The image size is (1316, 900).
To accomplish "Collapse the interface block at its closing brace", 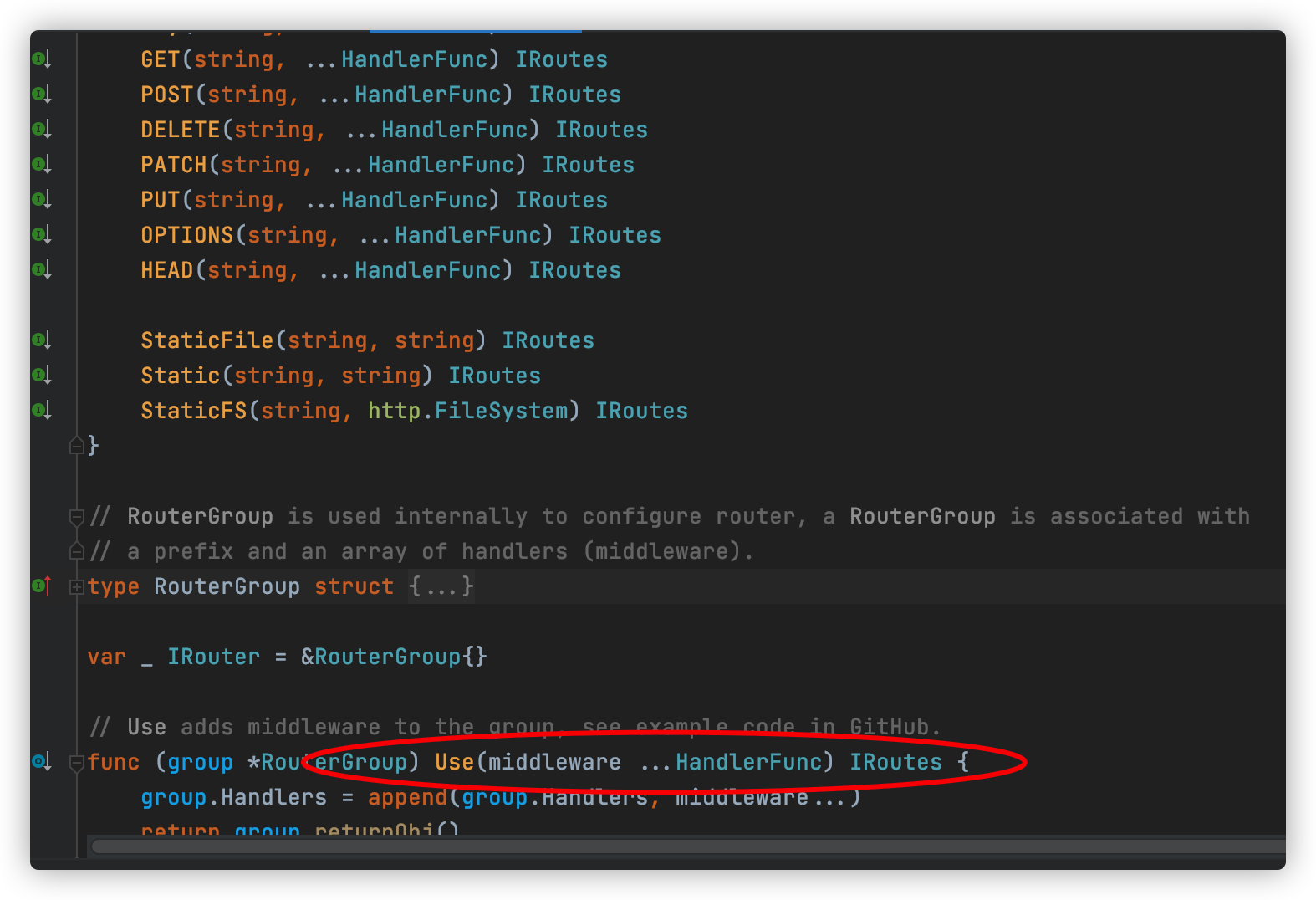I will (x=77, y=446).
